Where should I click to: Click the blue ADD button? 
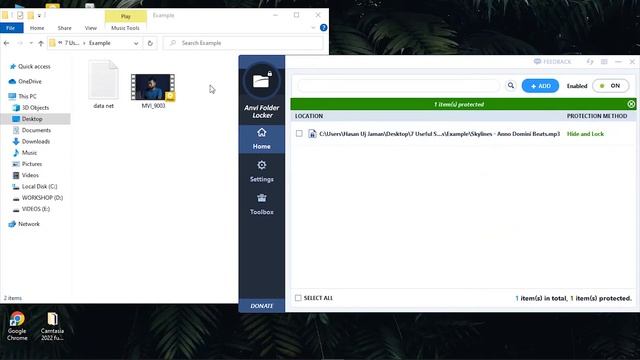point(540,86)
